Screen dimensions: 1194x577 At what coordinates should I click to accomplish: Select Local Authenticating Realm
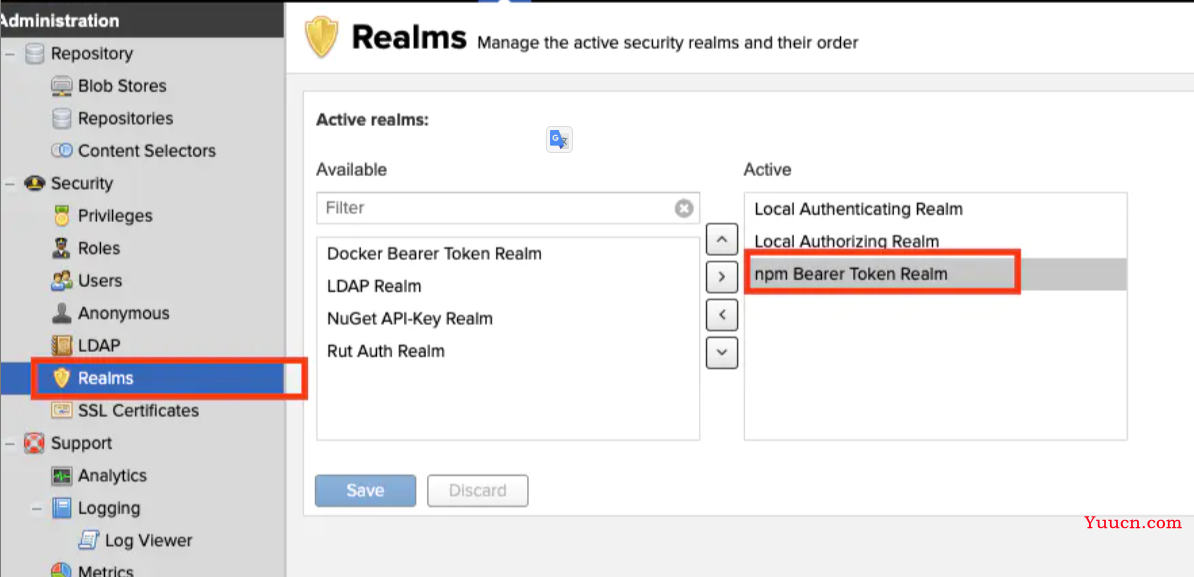935,209
